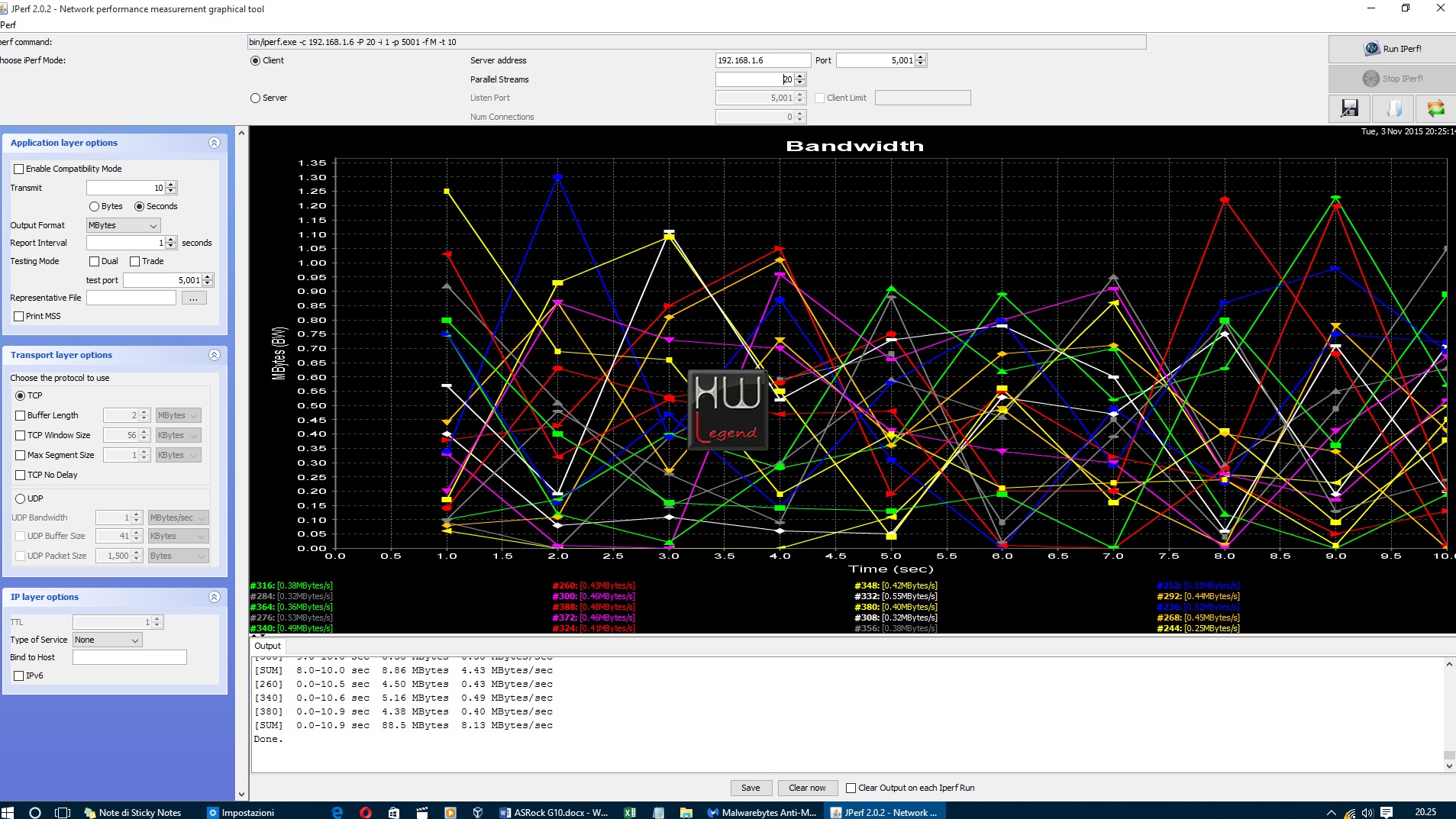Viewport: 1456px width, 819px height.
Task: Enable Print MSS checkbox
Action: coord(19,316)
